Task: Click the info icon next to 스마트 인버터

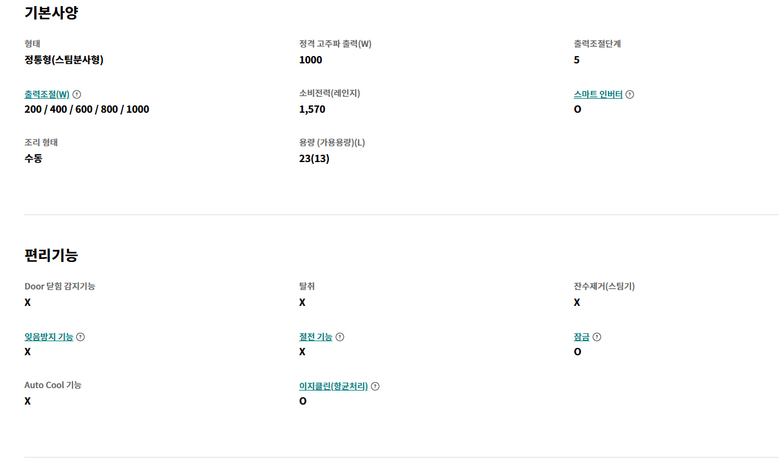Action: tap(629, 94)
